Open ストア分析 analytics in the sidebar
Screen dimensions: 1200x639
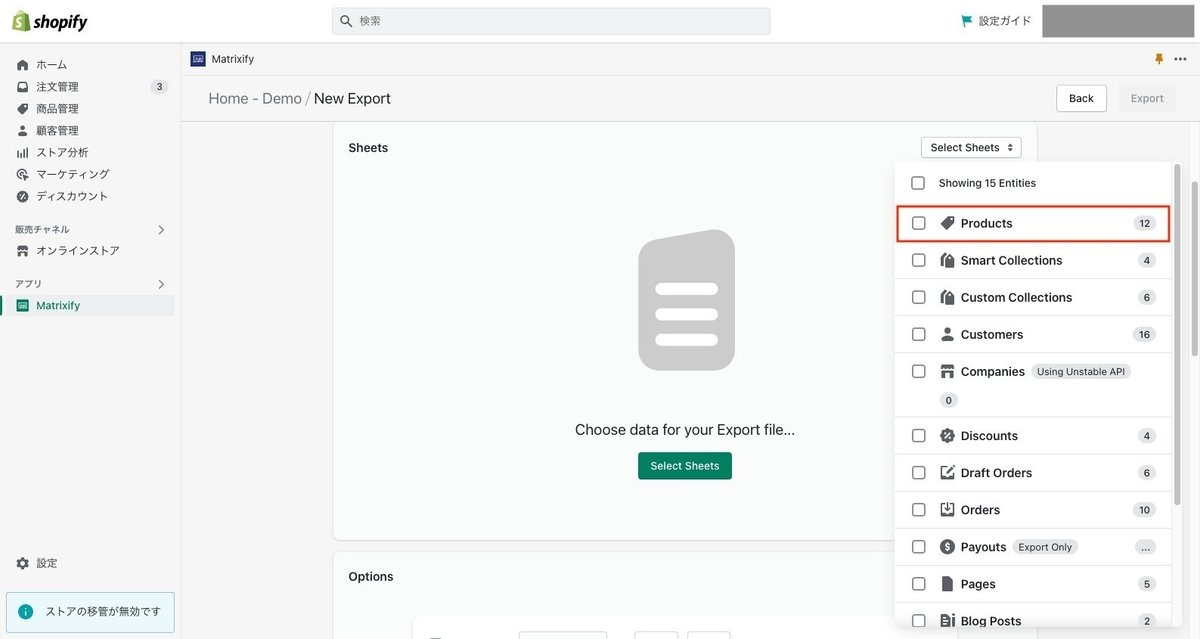tap(22, 152)
